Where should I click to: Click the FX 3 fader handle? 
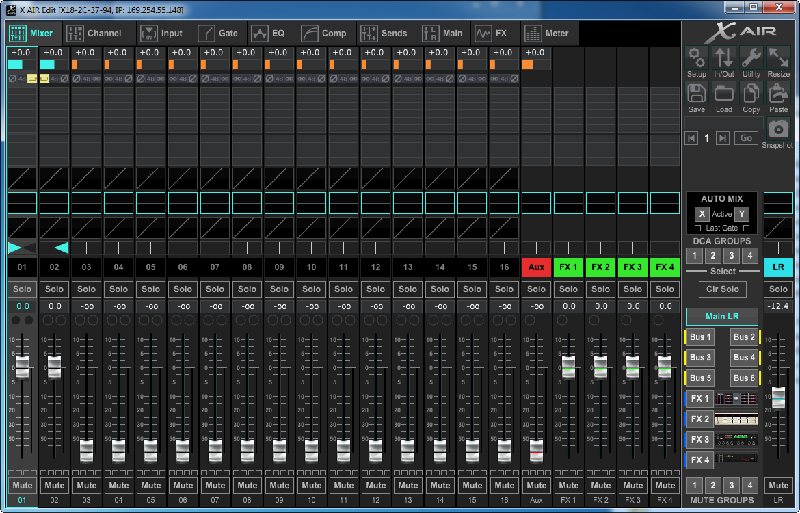click(x=633, y=367)
